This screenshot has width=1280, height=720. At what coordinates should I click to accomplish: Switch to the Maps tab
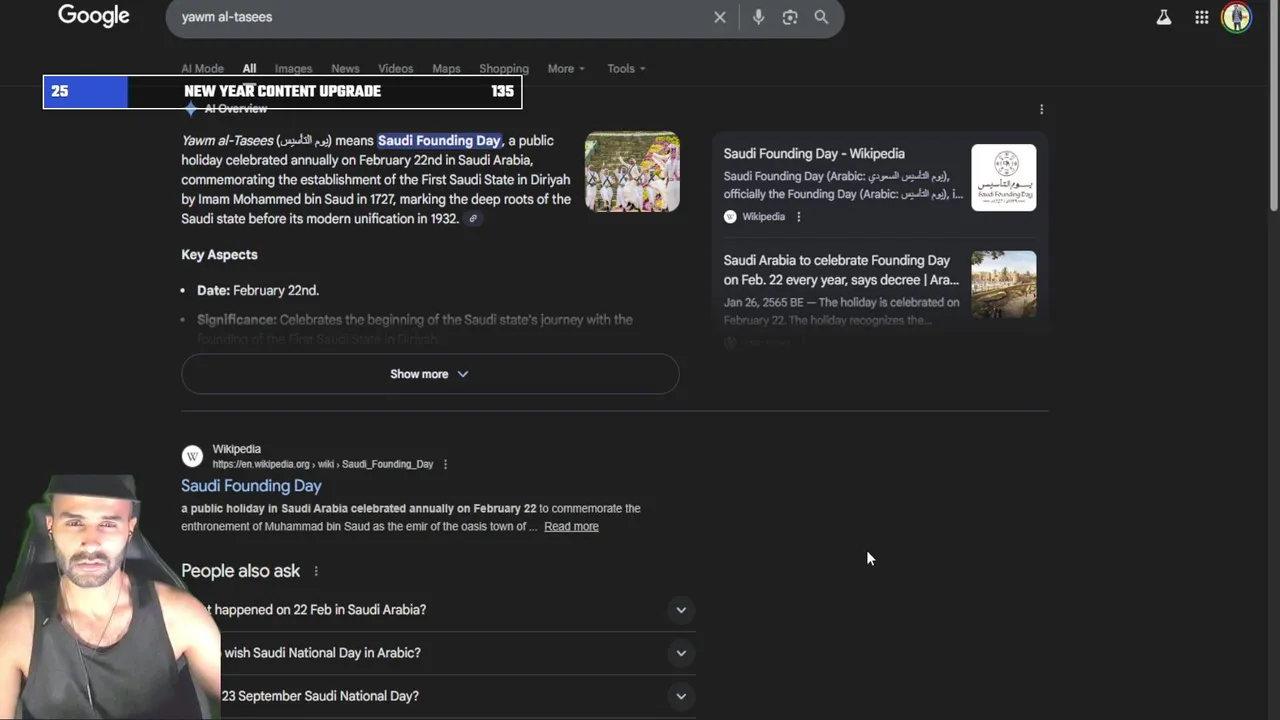(x=446, y=69)
